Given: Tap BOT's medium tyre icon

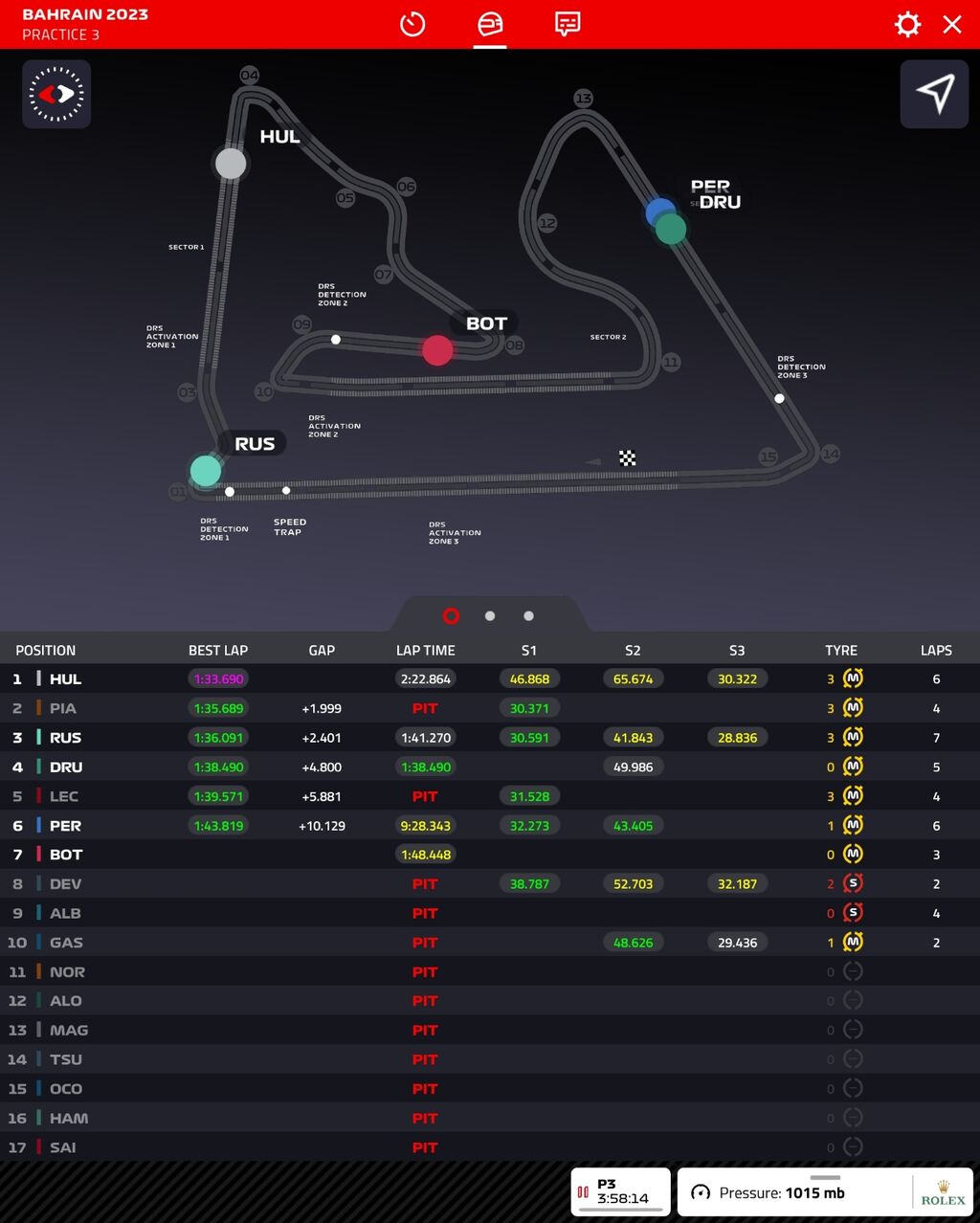Looking at the screenshot, I should pos(853,855).
